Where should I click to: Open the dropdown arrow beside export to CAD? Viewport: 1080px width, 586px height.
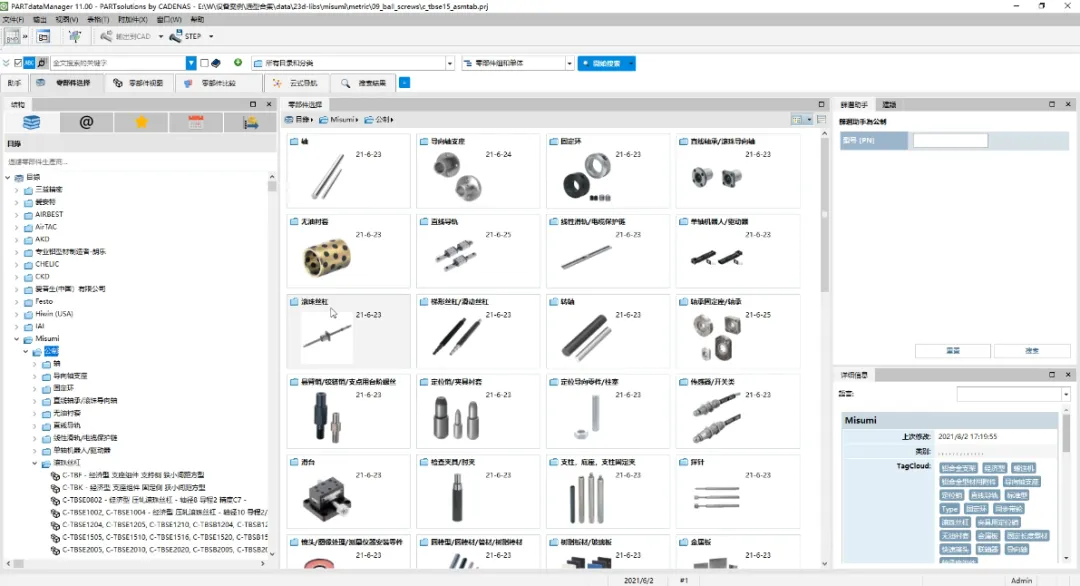coord(160,36)
